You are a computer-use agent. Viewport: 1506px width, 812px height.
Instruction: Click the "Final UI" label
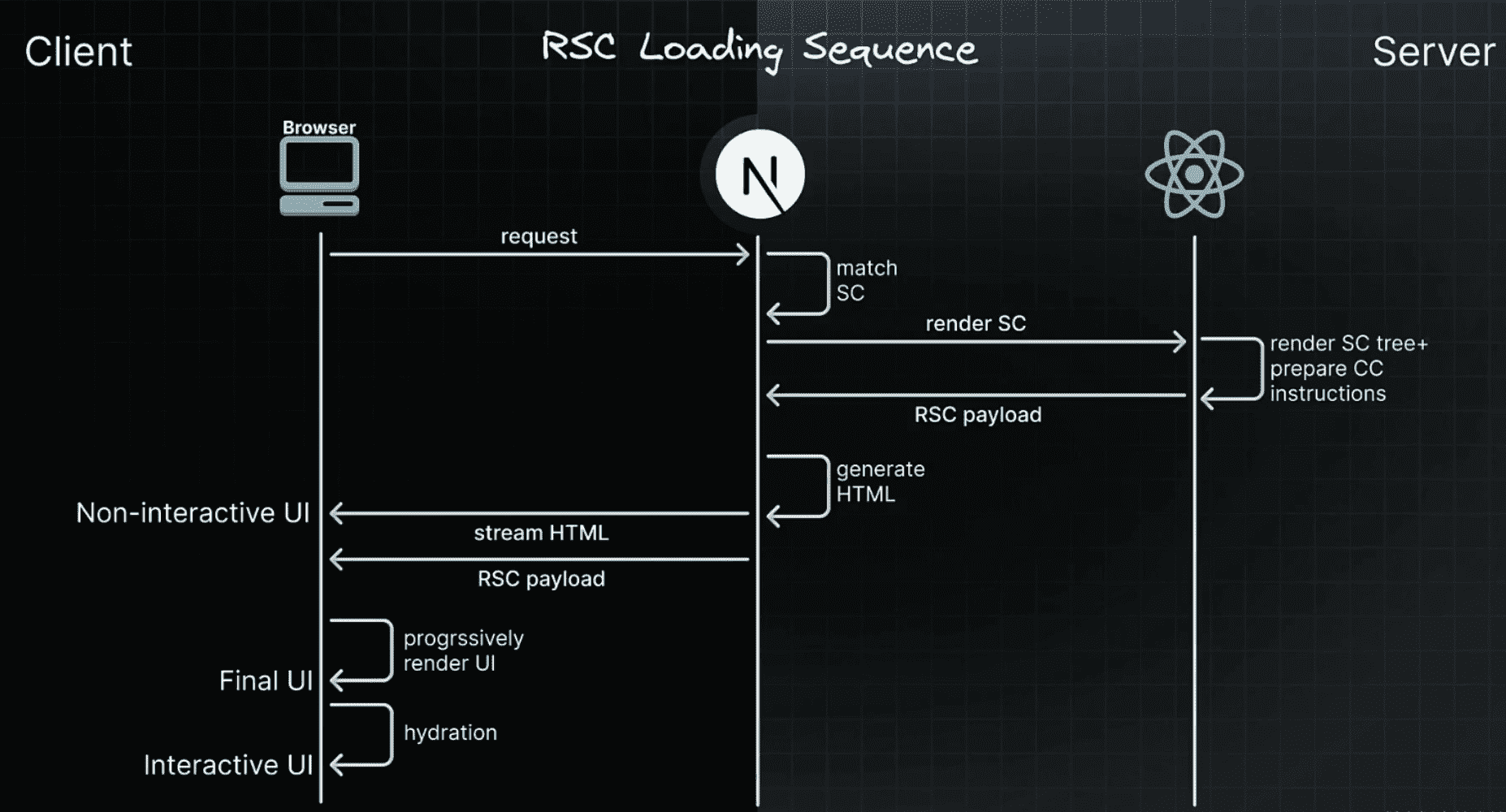point(266,680)
